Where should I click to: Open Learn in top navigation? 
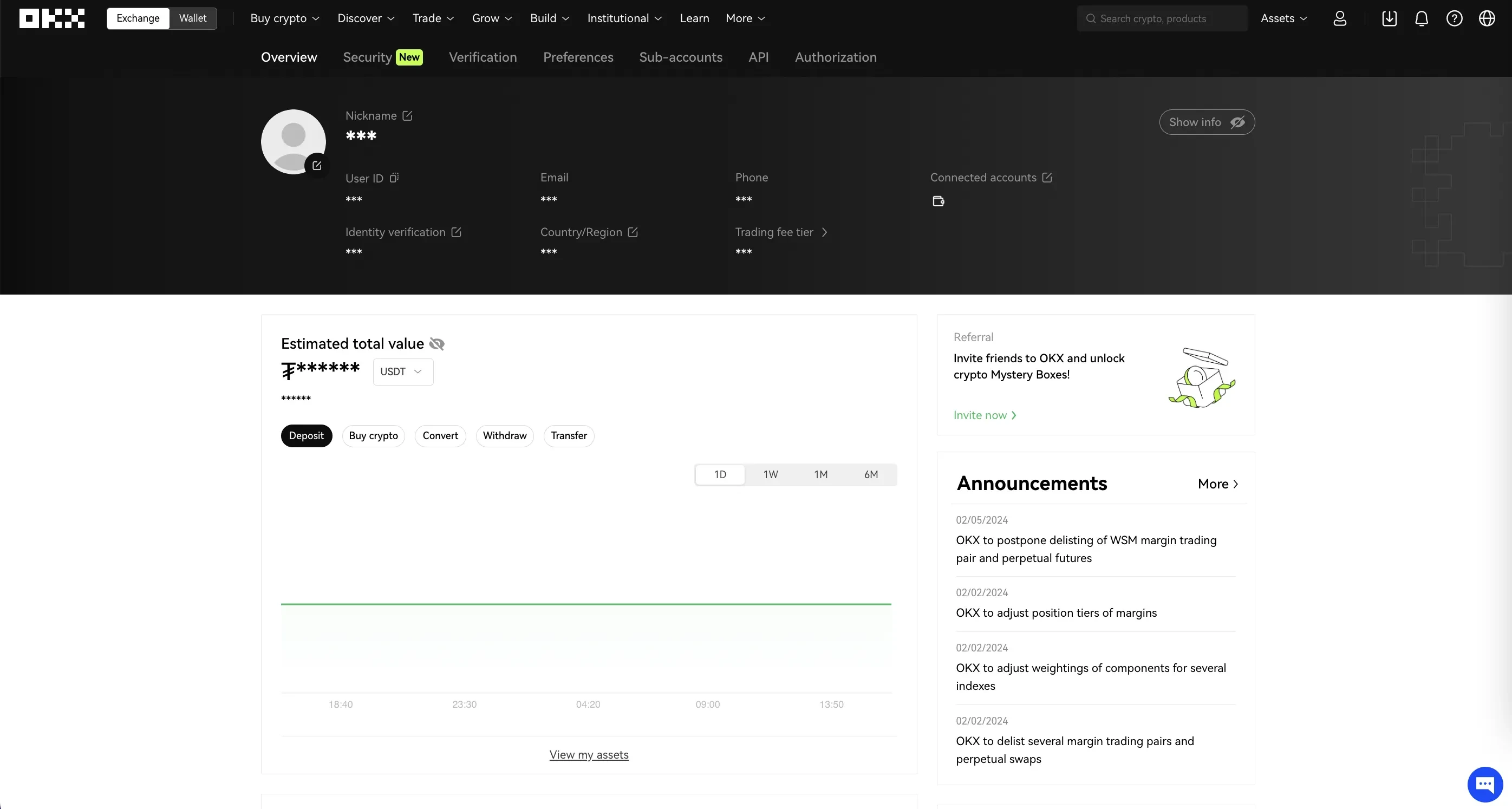click(694, 18)
